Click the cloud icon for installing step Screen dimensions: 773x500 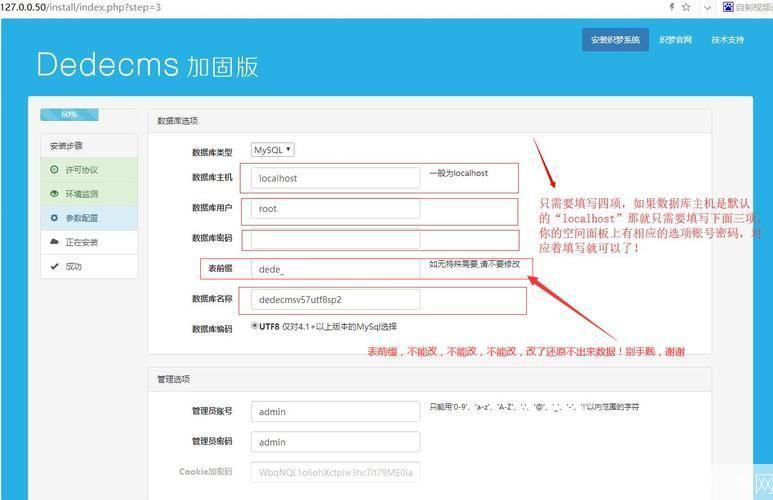[x=54, y=242]
